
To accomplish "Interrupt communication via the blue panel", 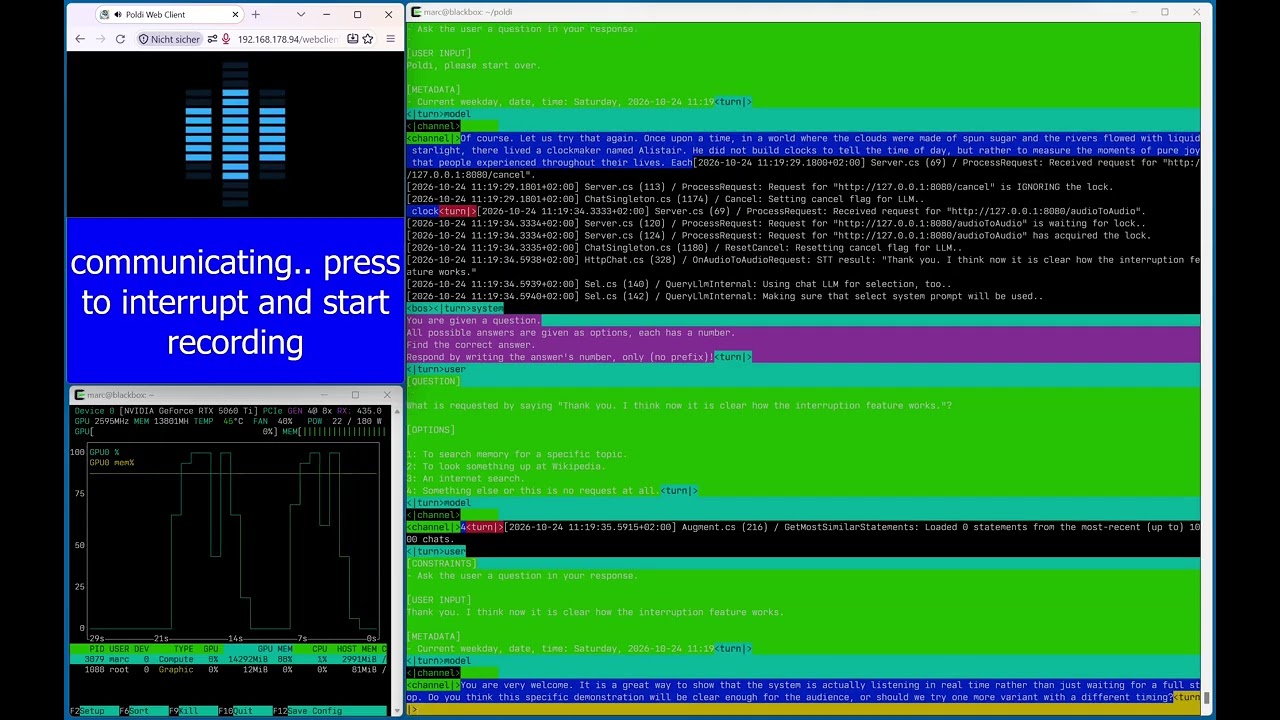I will tap(235, 301).
